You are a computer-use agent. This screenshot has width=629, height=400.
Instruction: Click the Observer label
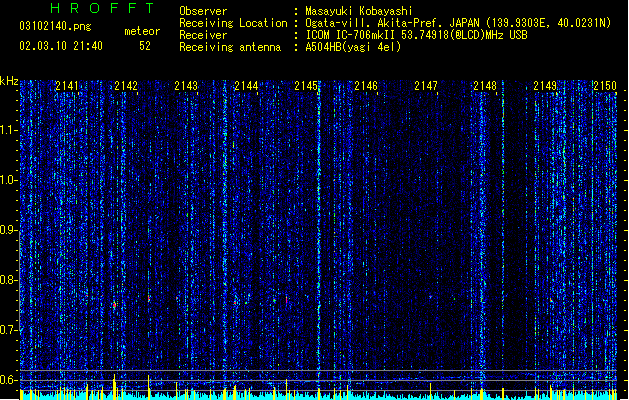(x=203, y=11)
